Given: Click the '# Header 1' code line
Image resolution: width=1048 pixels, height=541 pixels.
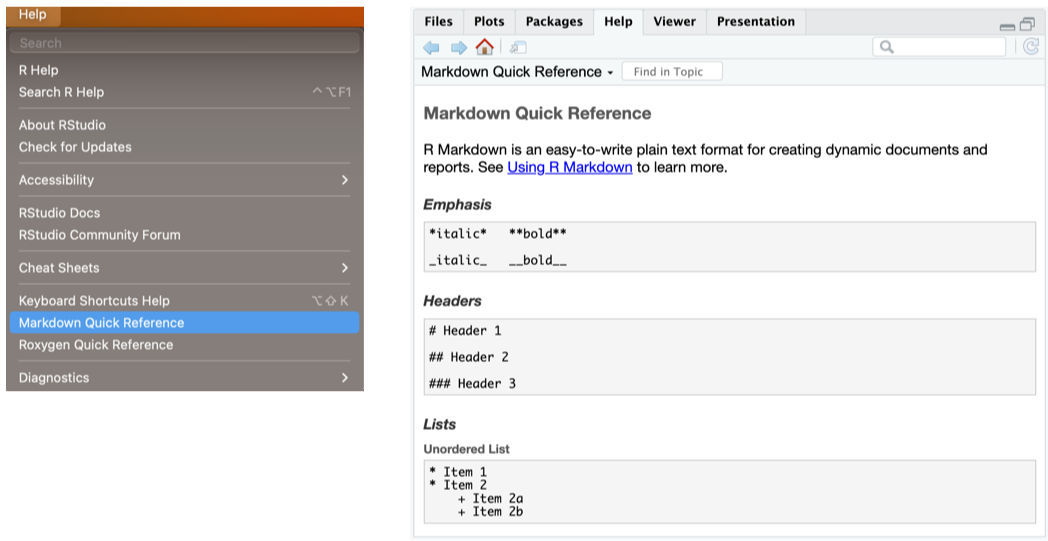Looking at the screenshot, I should (x=465, y=330).
